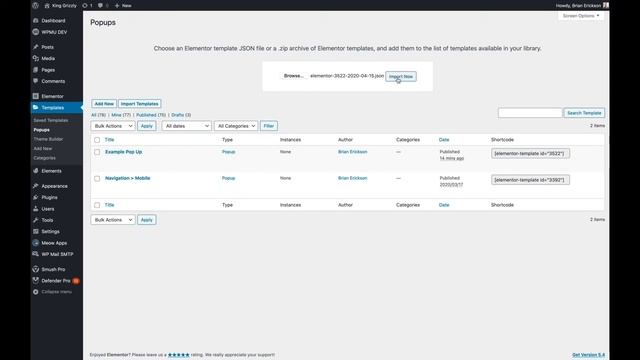
Task: Select shortcode field with id 3522
Action: pos(530,153)
